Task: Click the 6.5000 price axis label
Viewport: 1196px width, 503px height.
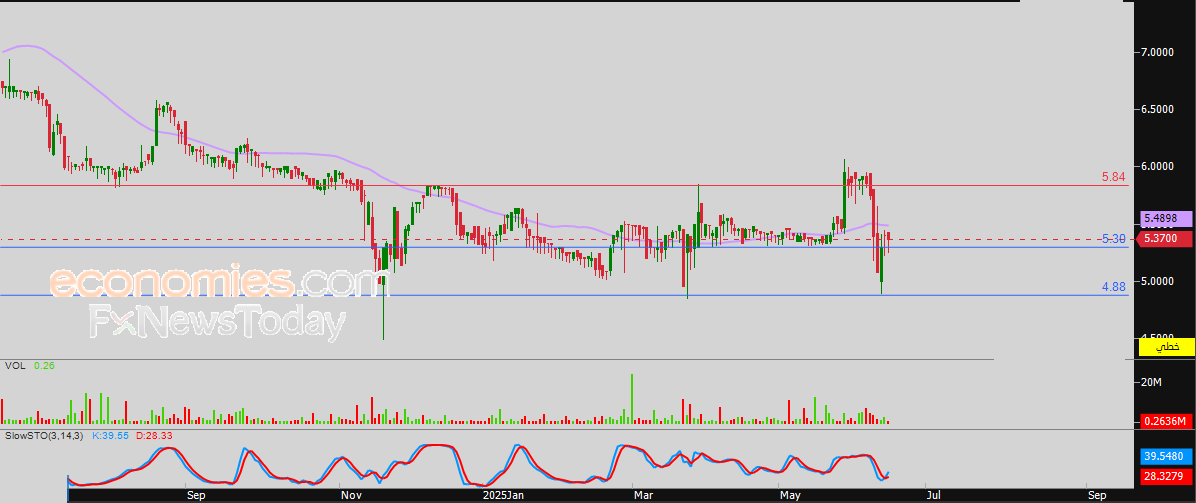Action: coord(1158,109)
